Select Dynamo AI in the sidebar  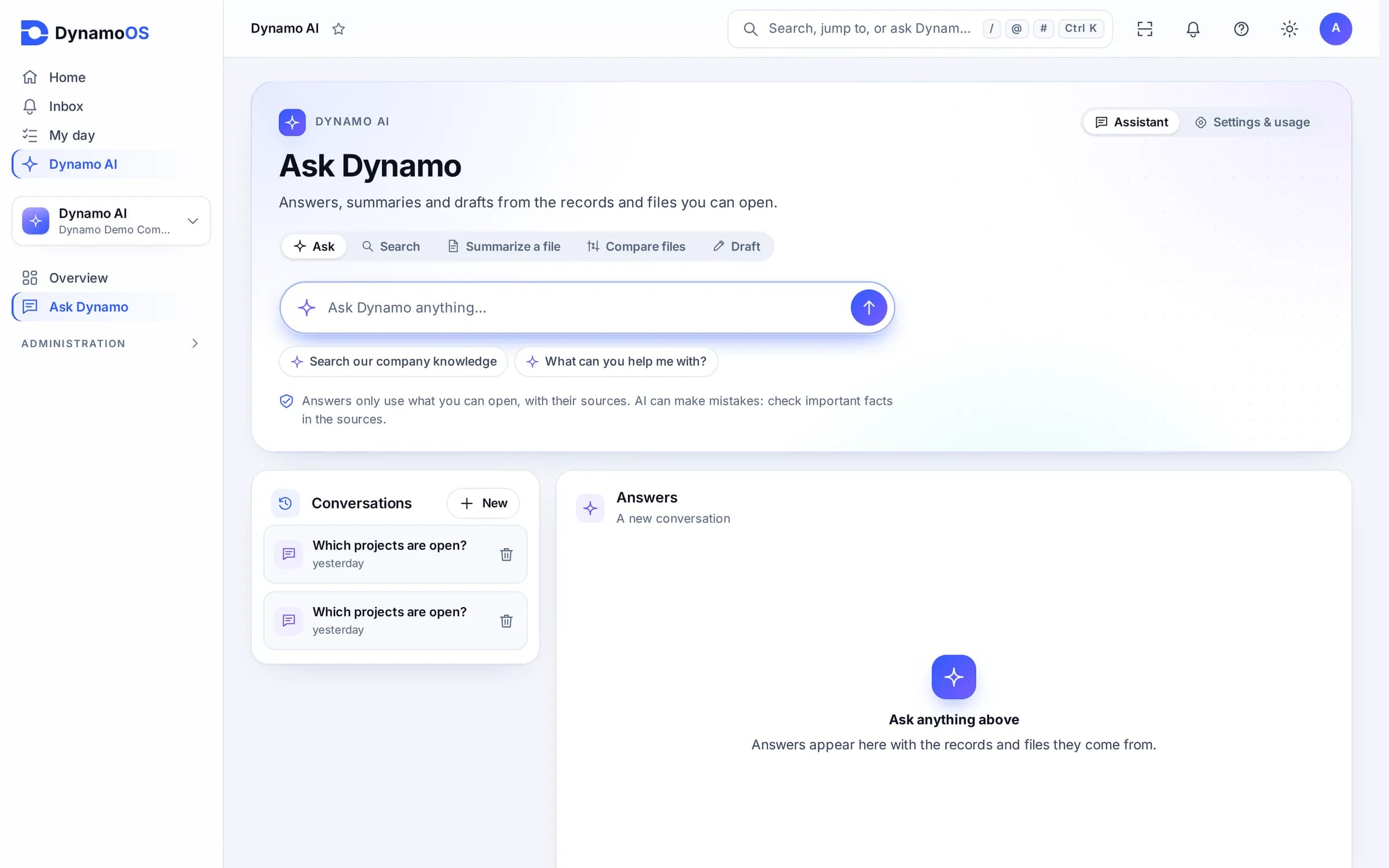point(111,164)
